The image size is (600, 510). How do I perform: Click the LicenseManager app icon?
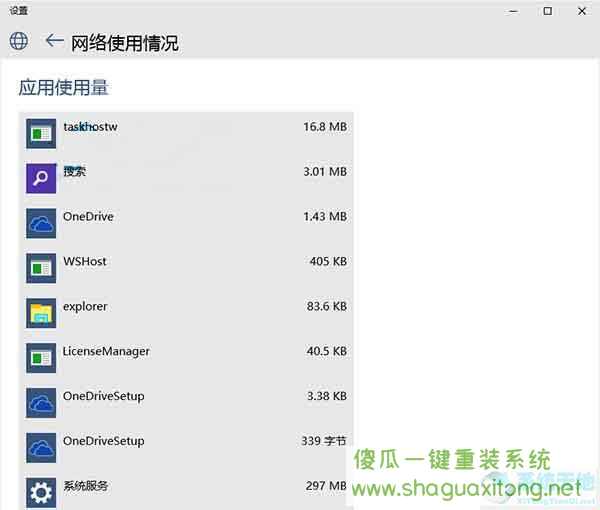point(41,358)
